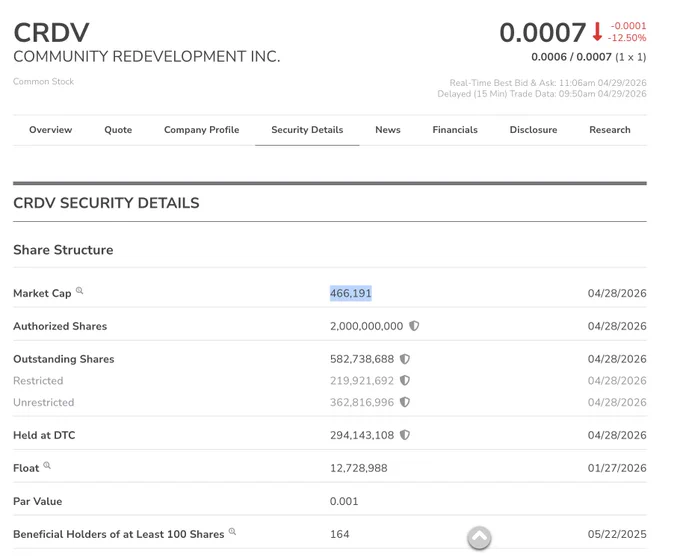This screenshot has height=558, width=680.
Task: Click the Outstanding Shares value 582,738,688
Action: (x=362, y=359)
